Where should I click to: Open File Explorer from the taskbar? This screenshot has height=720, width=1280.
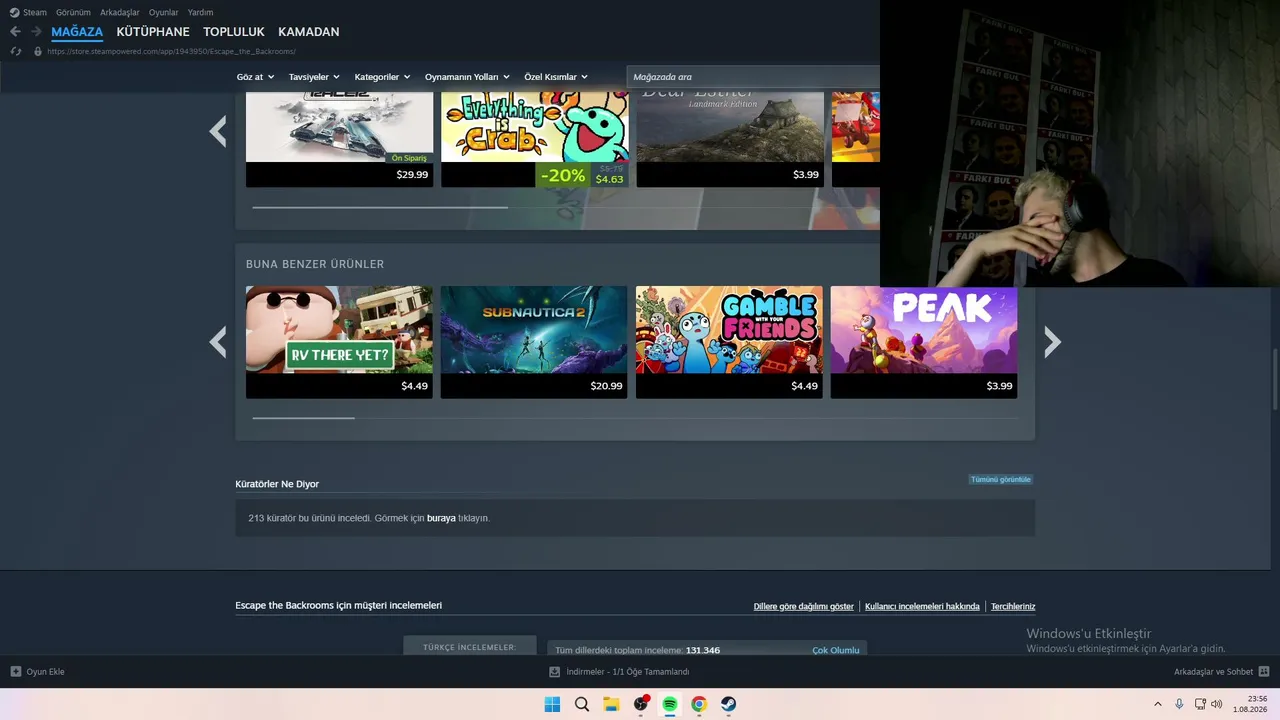coord(611,704)
